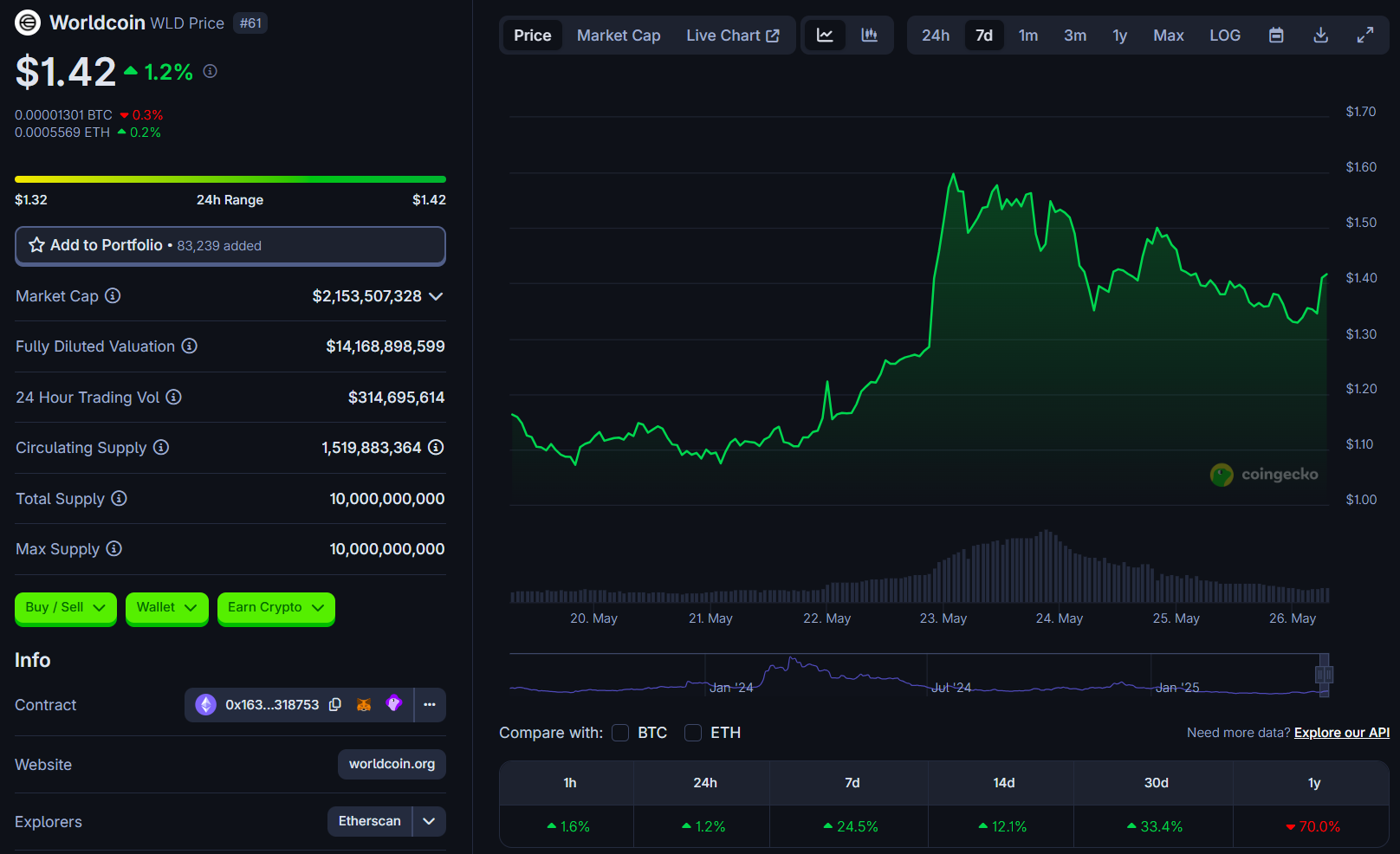Select the 1y time range
This screenshot has width=1400, height=854.
tap(1119, 36)
